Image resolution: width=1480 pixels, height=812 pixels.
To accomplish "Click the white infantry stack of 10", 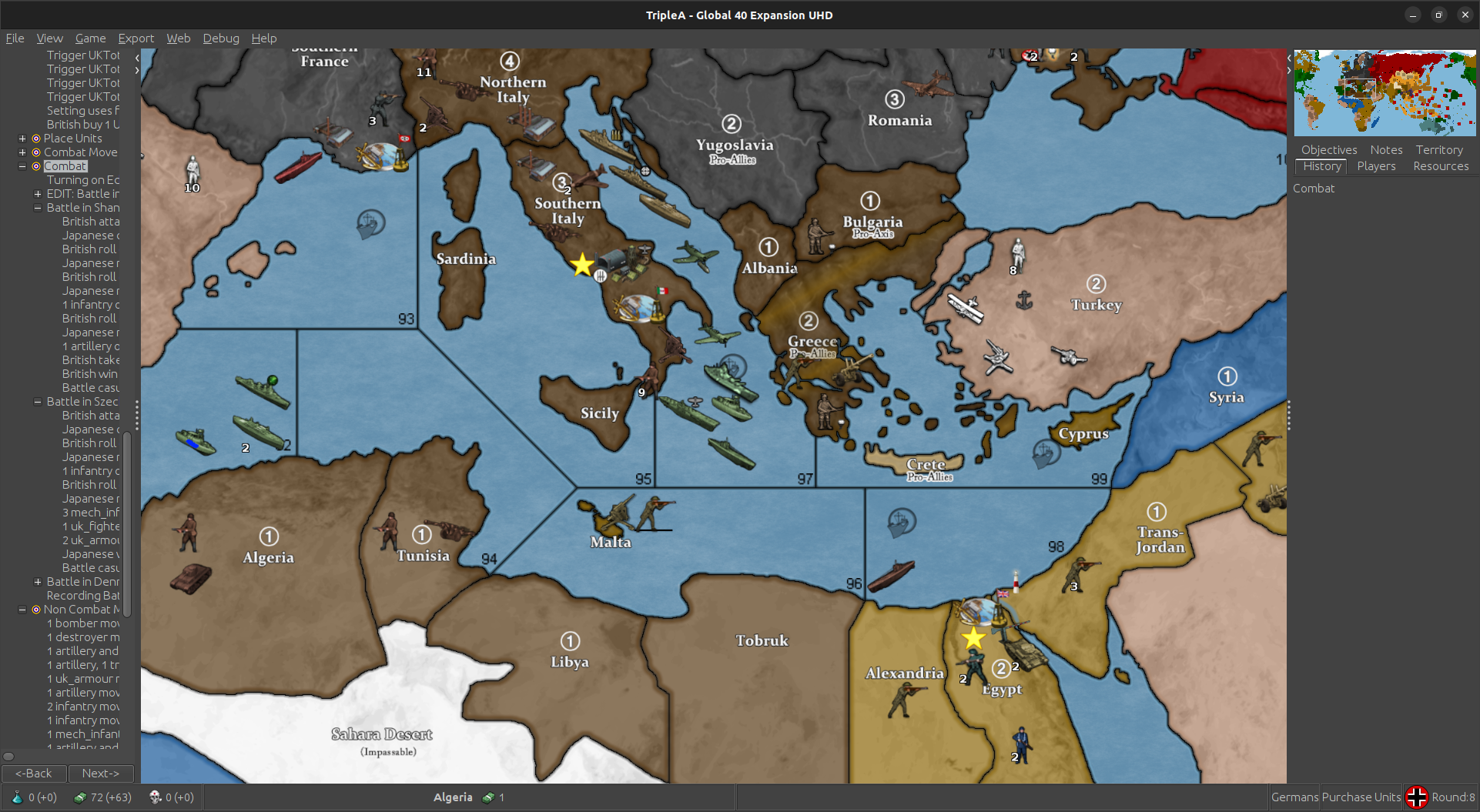I will pyautogui.click(x=193, y=172).
